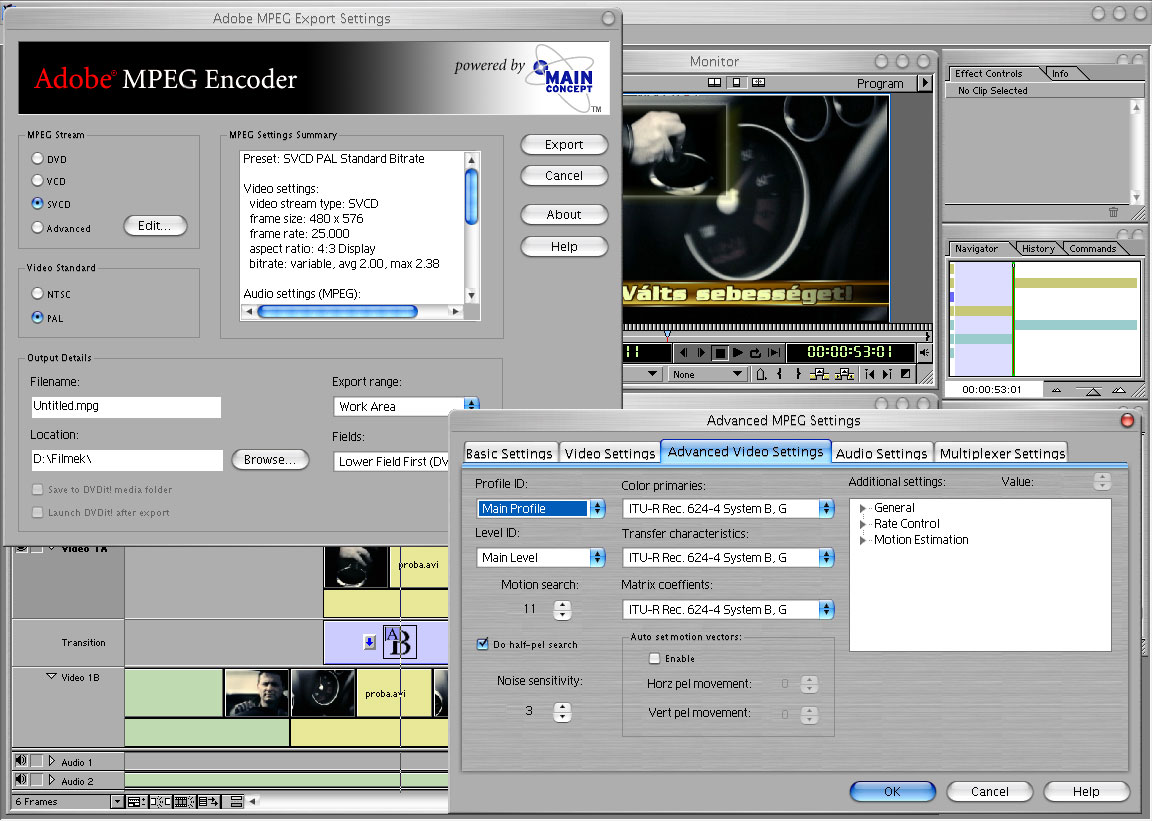Click the Lift icon in Monitor
1152x821 pixels.
(x=819, y=374)
